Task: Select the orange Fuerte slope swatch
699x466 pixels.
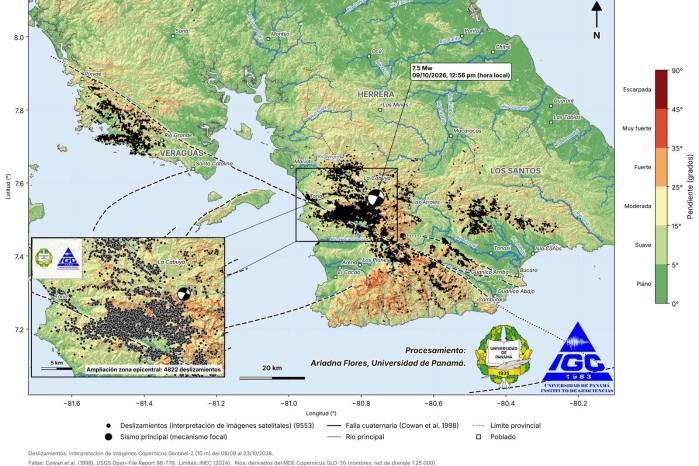Action: coord(661,167)
